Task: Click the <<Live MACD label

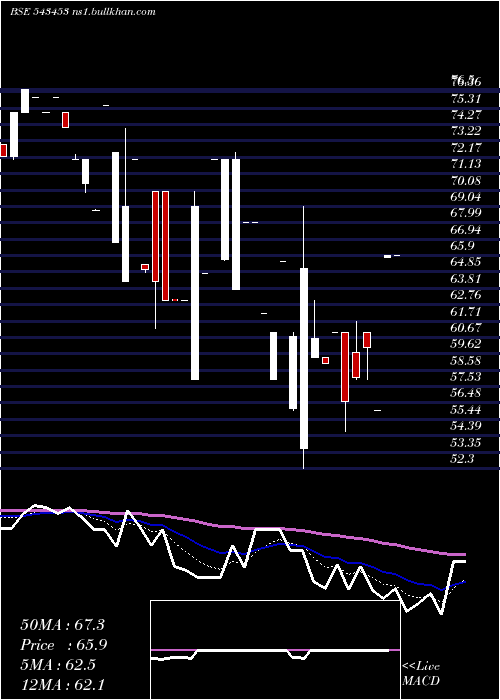Action: (421, 674)
